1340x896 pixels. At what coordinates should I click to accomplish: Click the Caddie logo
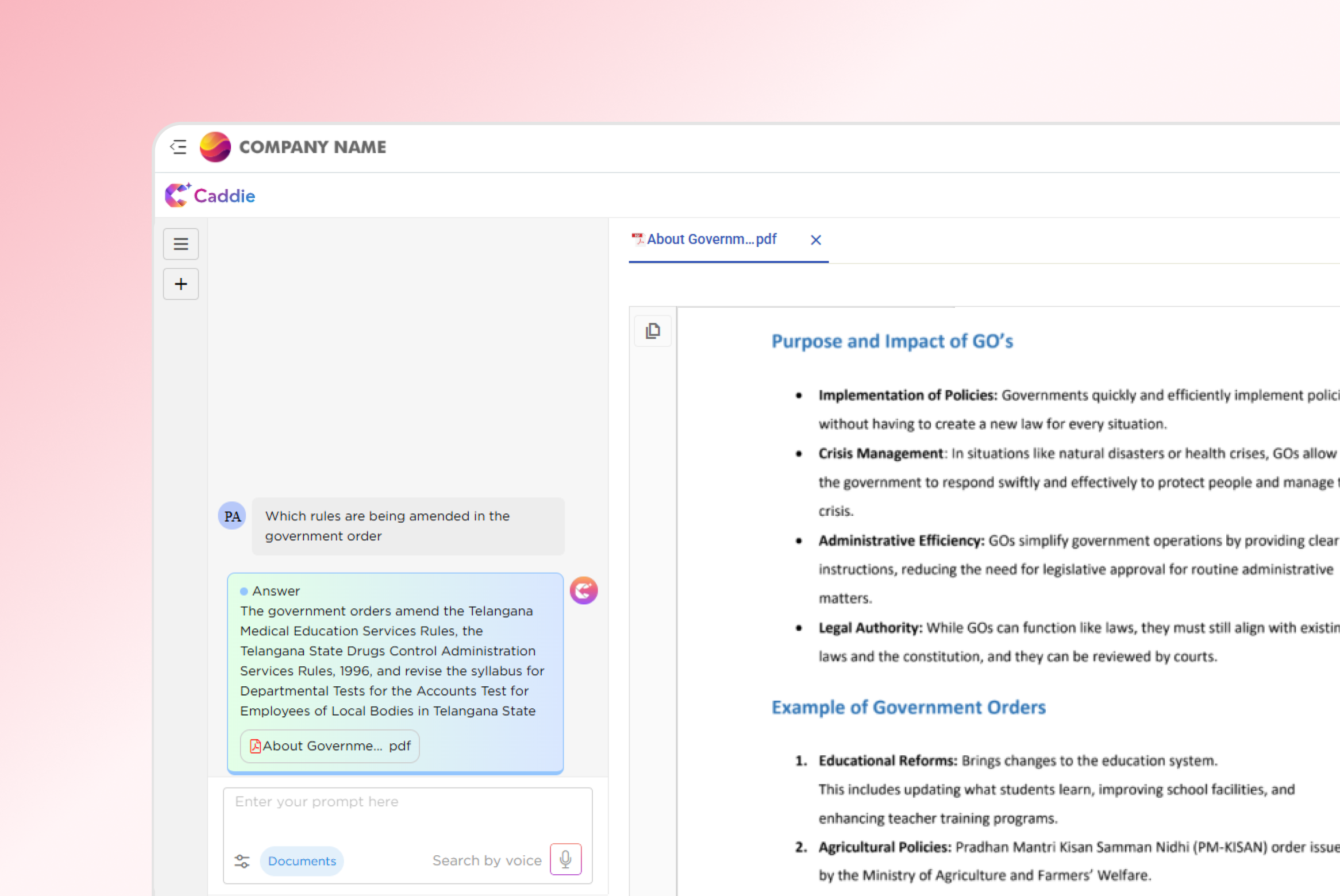[x=210, y=195]
